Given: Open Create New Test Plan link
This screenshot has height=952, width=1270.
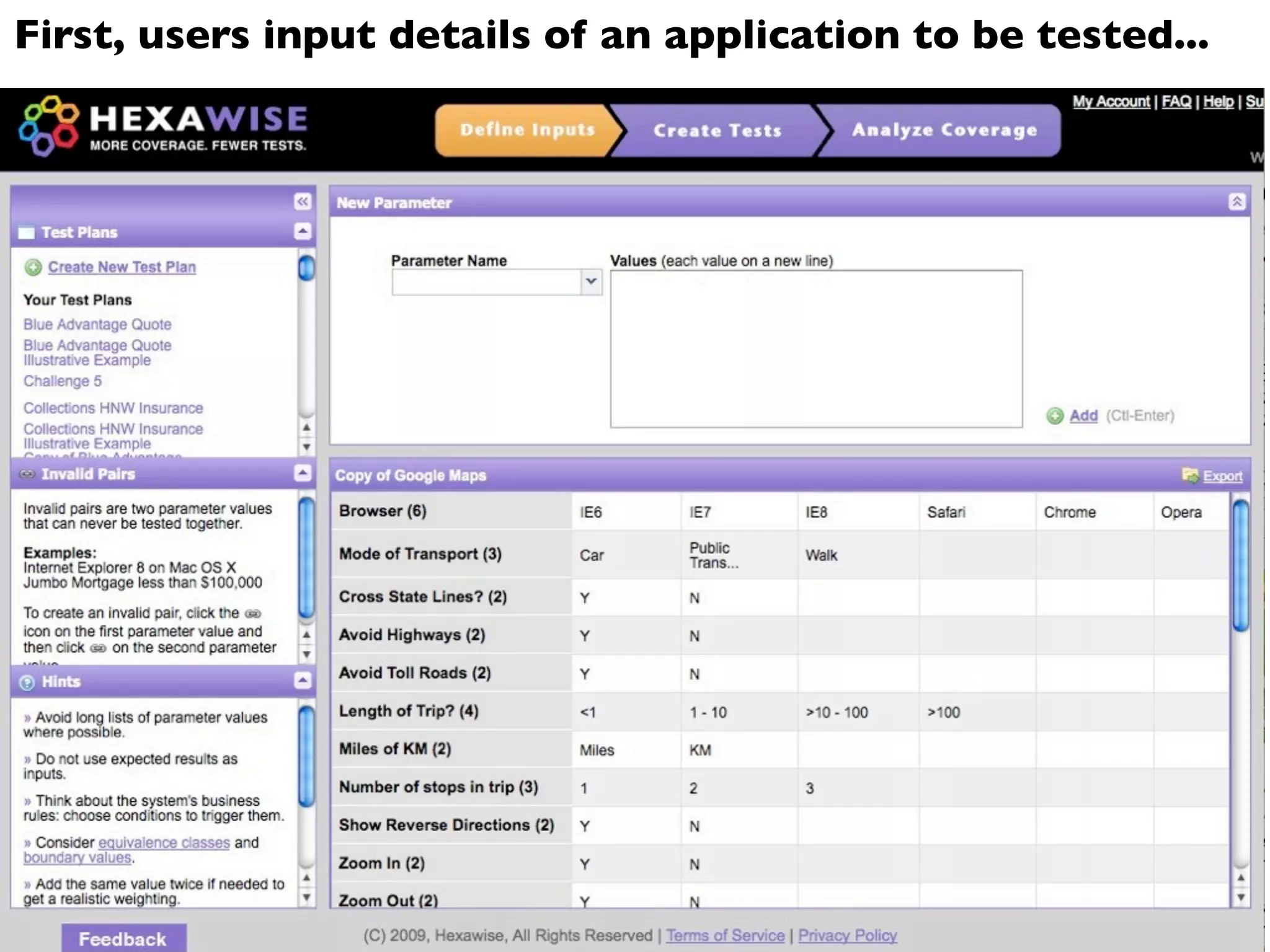Looking at the screenshot, I should pos(122,267).
